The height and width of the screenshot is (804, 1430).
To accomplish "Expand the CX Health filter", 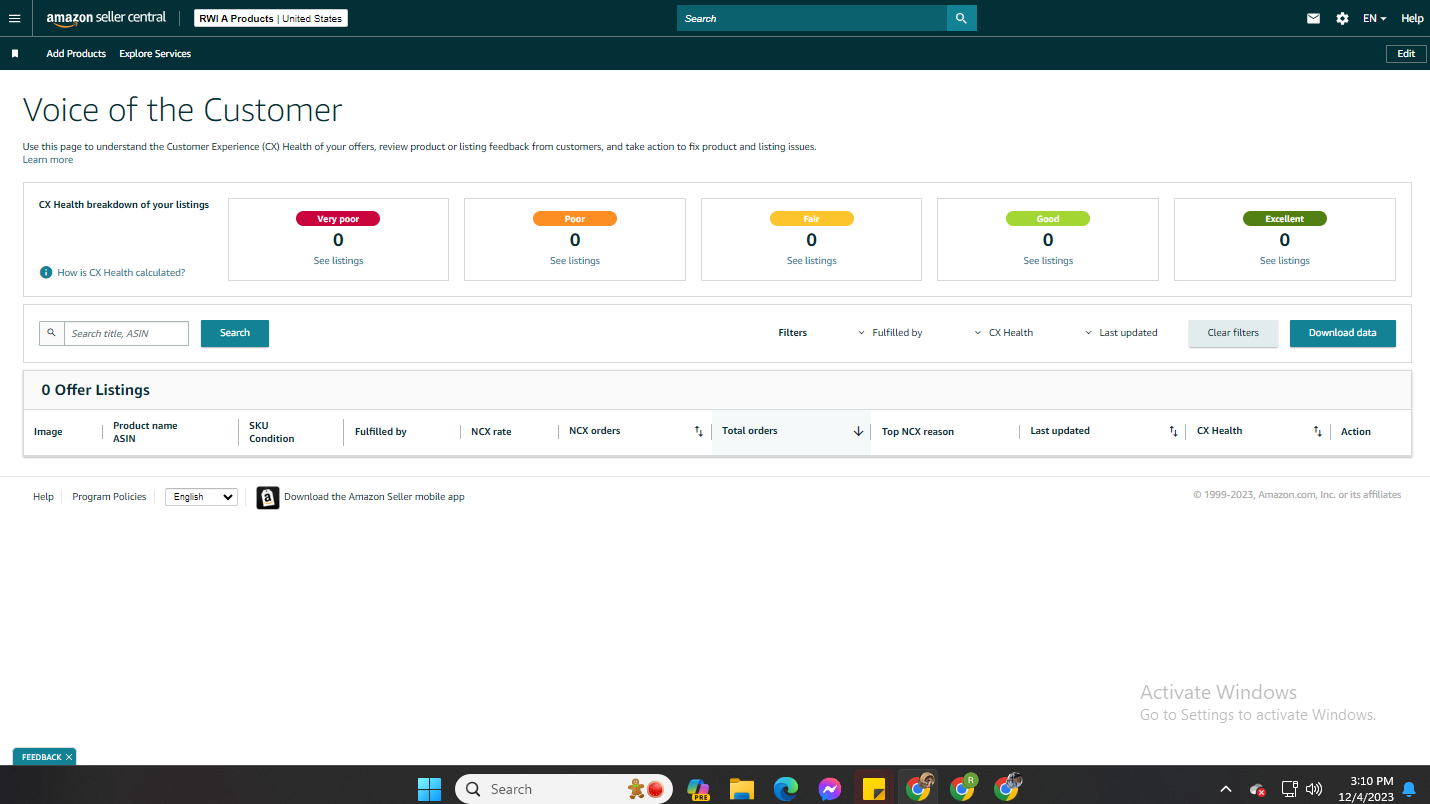I will pos(1004,333).
